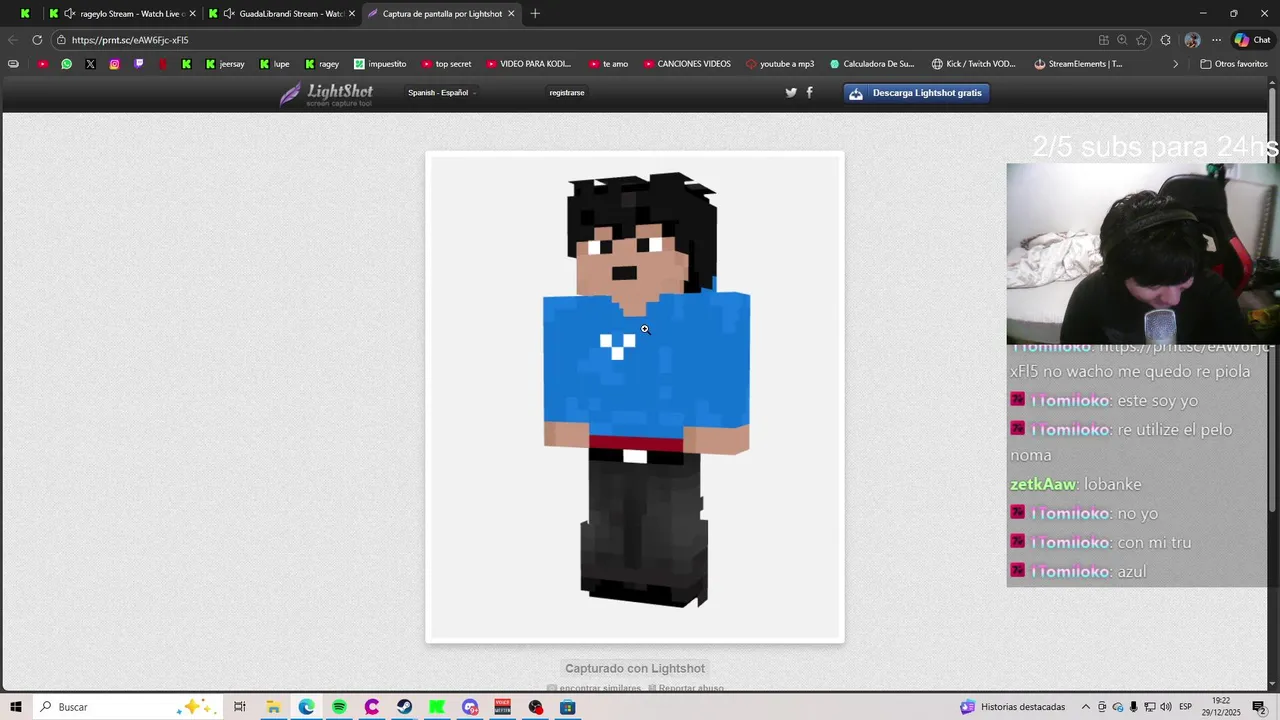Screen dimensions: 1280x720
Task: Open the browser extensions icon
Action: 1165,40
